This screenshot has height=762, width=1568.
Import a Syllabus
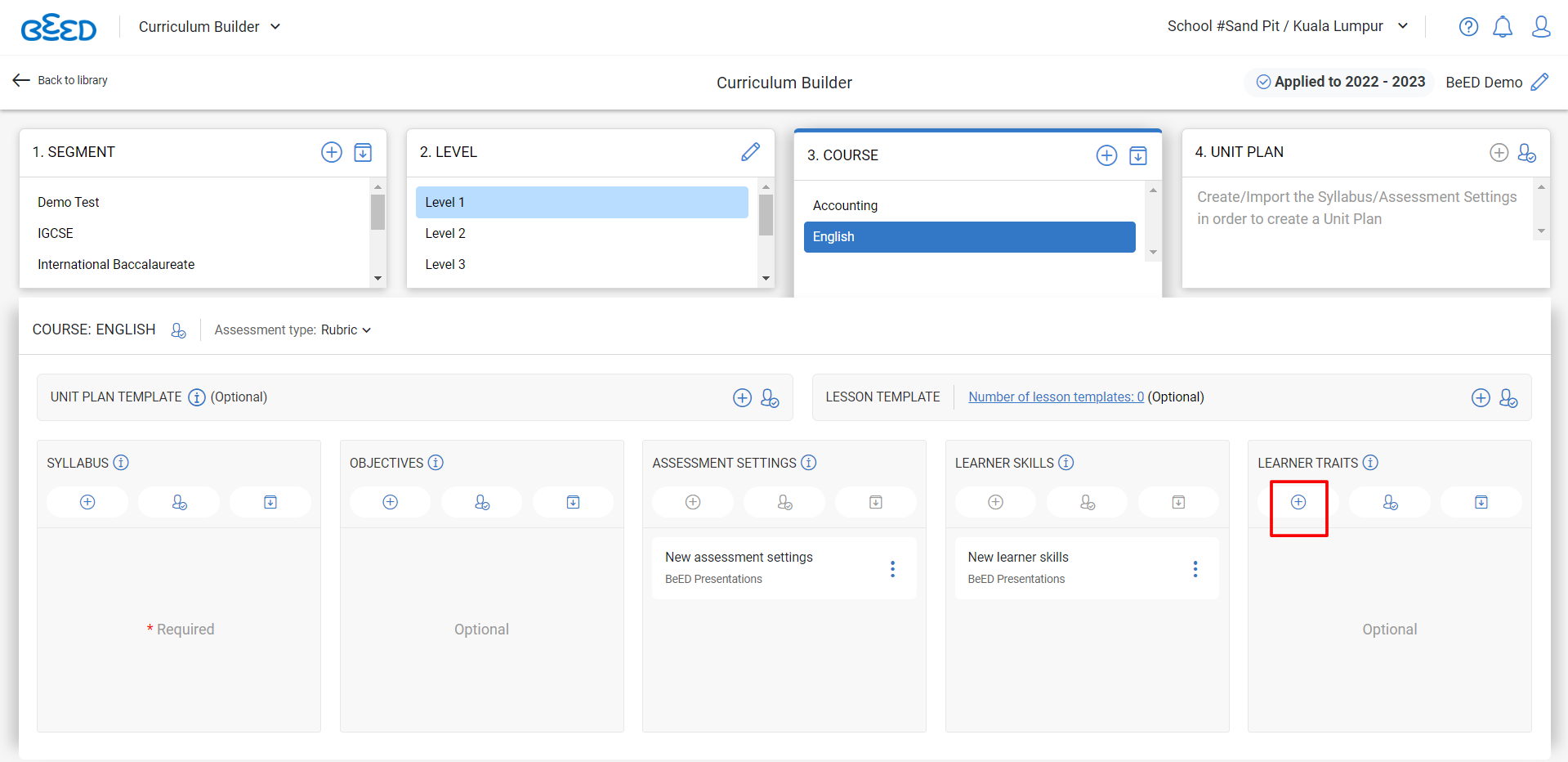(270, 502)
